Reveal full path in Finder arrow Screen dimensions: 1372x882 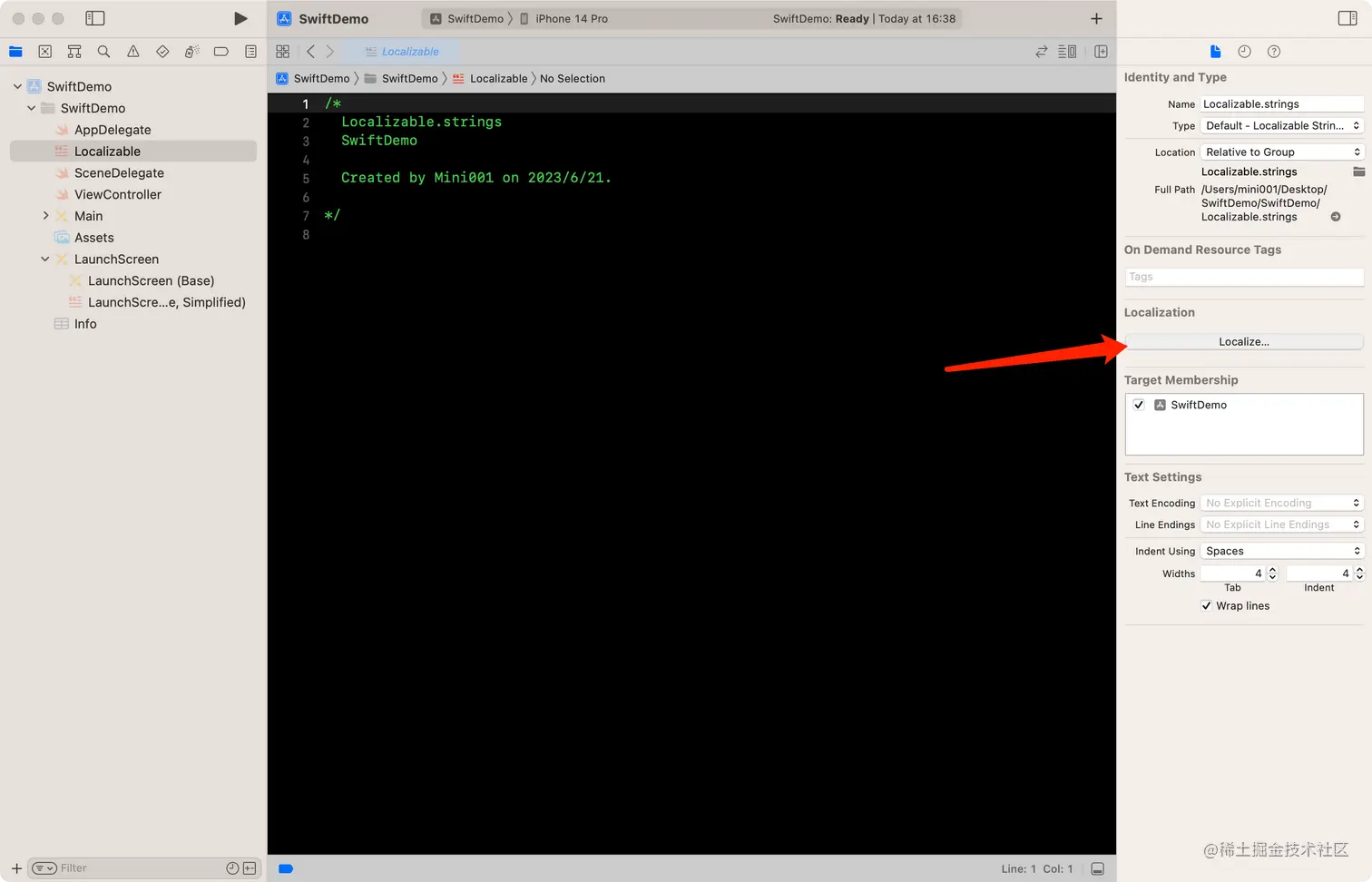1336,217
